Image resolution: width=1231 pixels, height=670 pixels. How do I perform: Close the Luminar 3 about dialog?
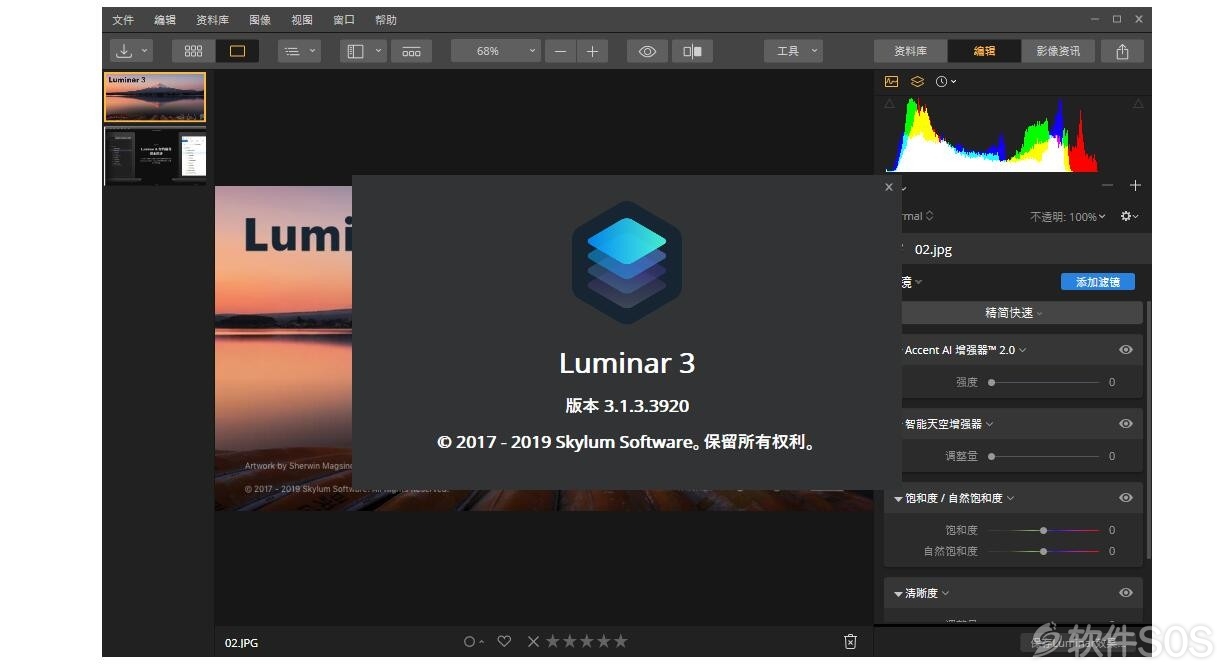889,187
